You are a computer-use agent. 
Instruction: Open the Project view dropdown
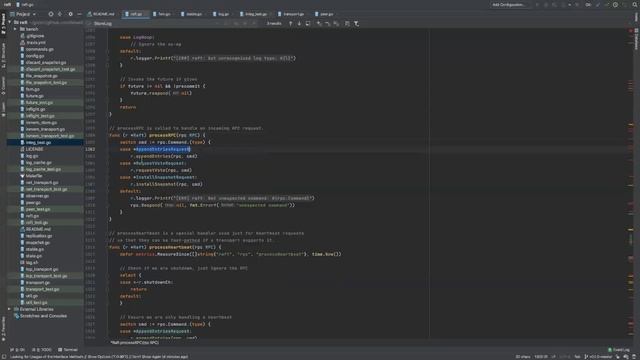pos(23,14)
